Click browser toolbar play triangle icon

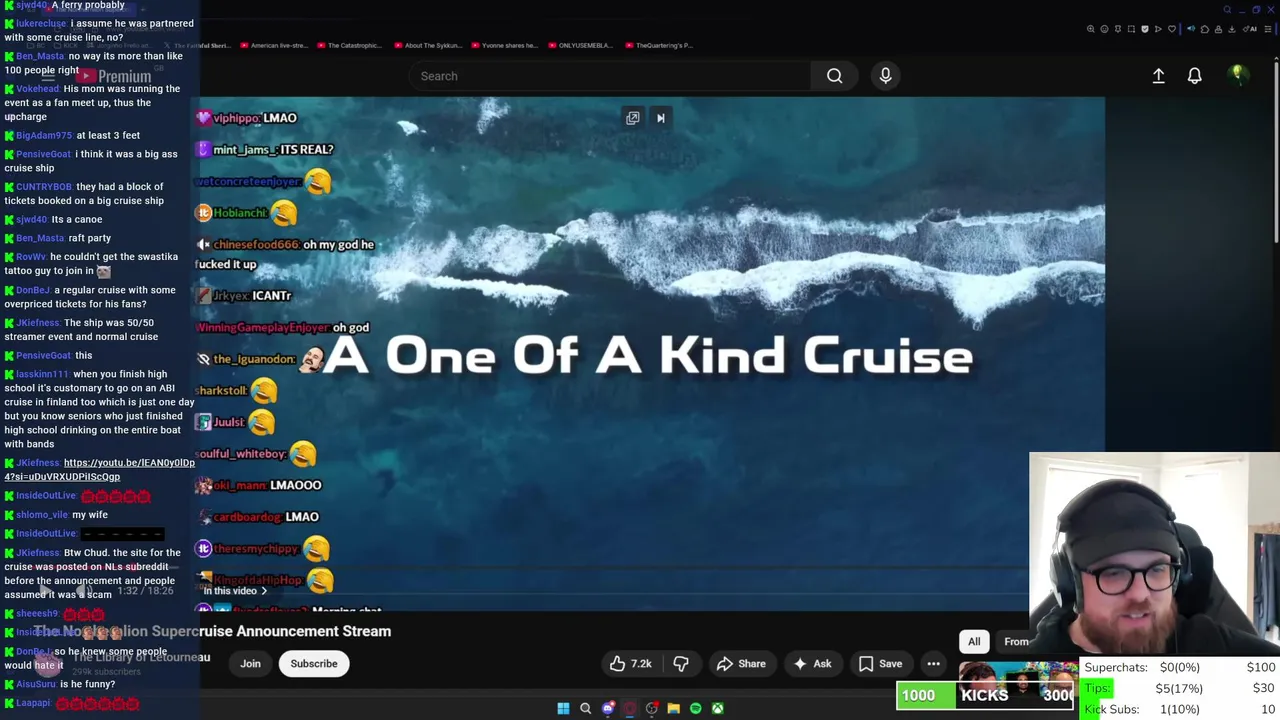click(x=1158, y=29)
